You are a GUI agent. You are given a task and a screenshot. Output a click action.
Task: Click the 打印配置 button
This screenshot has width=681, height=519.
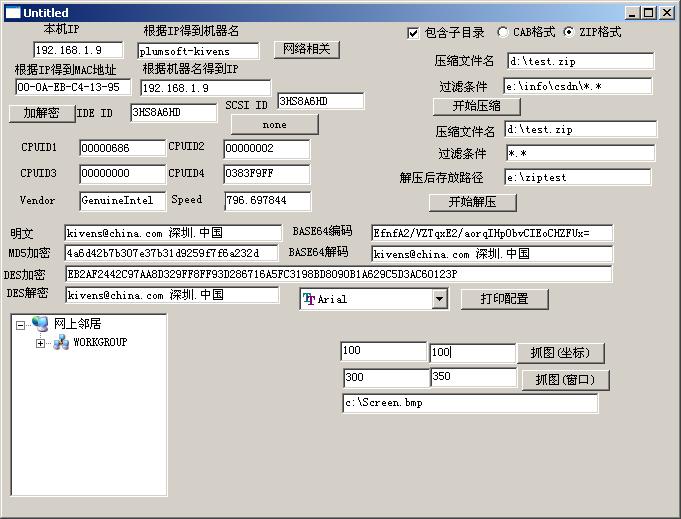[x=504, y=299]
